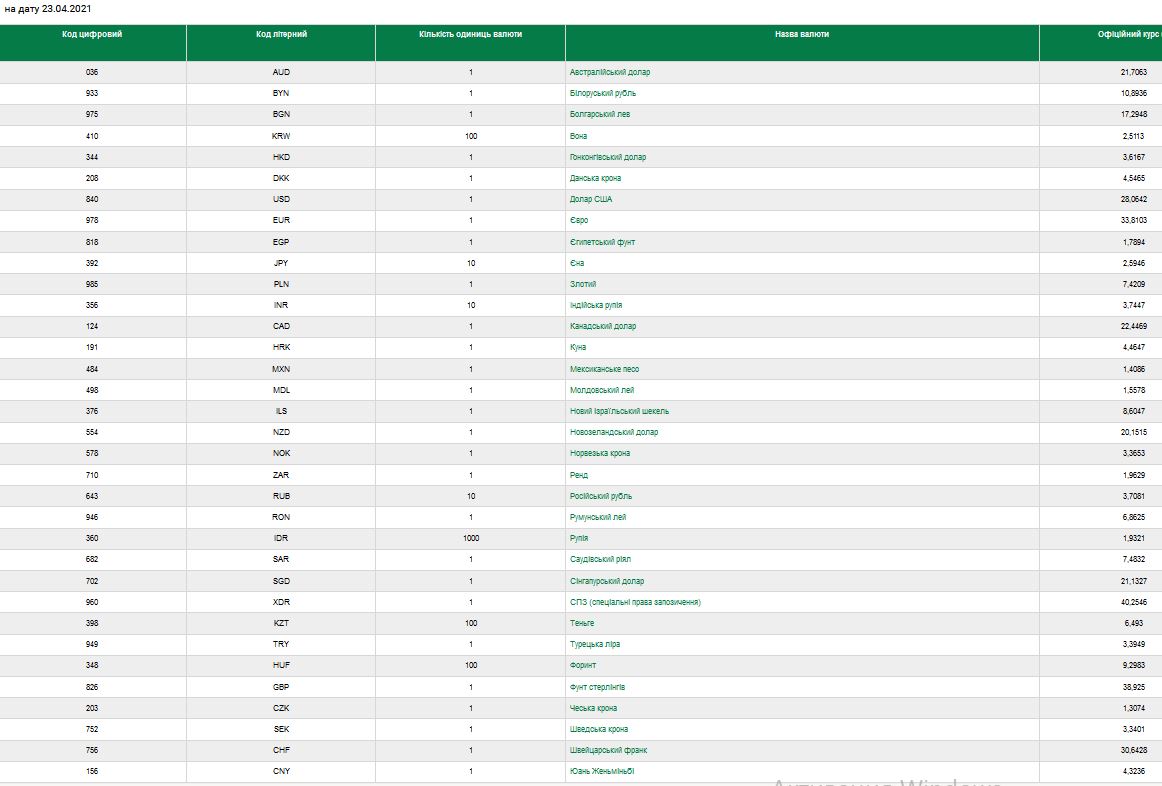Image resolution: width=1162 pixels, height=786 pixels.
Task: Click the 'Євро' currency link
Action: 579,221
